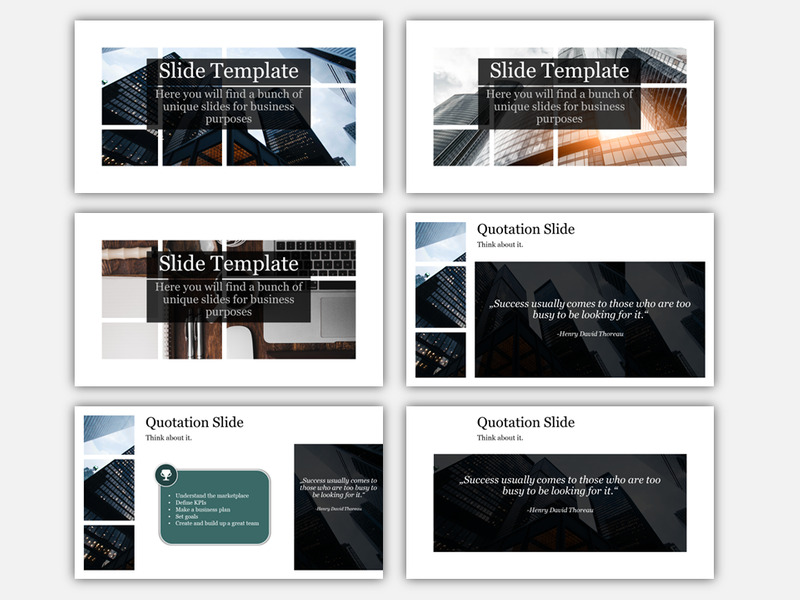Click the "unique slides for business purposes" subtitle
This screenshot has height=600, width=800.
click(x=228, y=110)
